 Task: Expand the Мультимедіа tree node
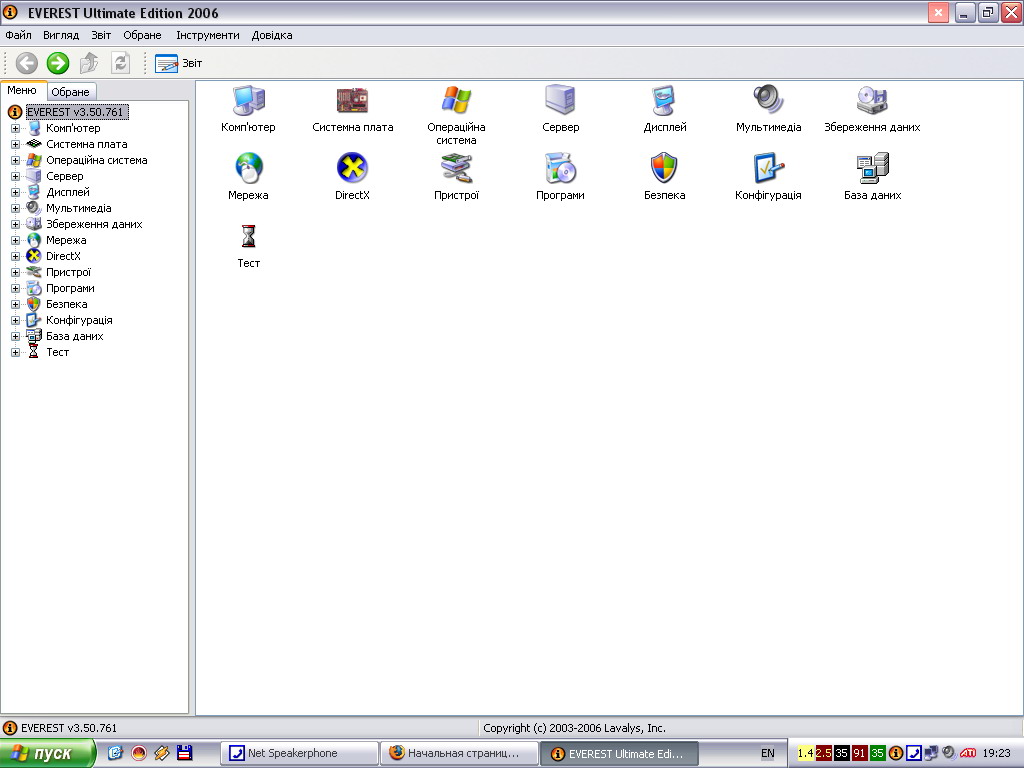coord(15,208)
